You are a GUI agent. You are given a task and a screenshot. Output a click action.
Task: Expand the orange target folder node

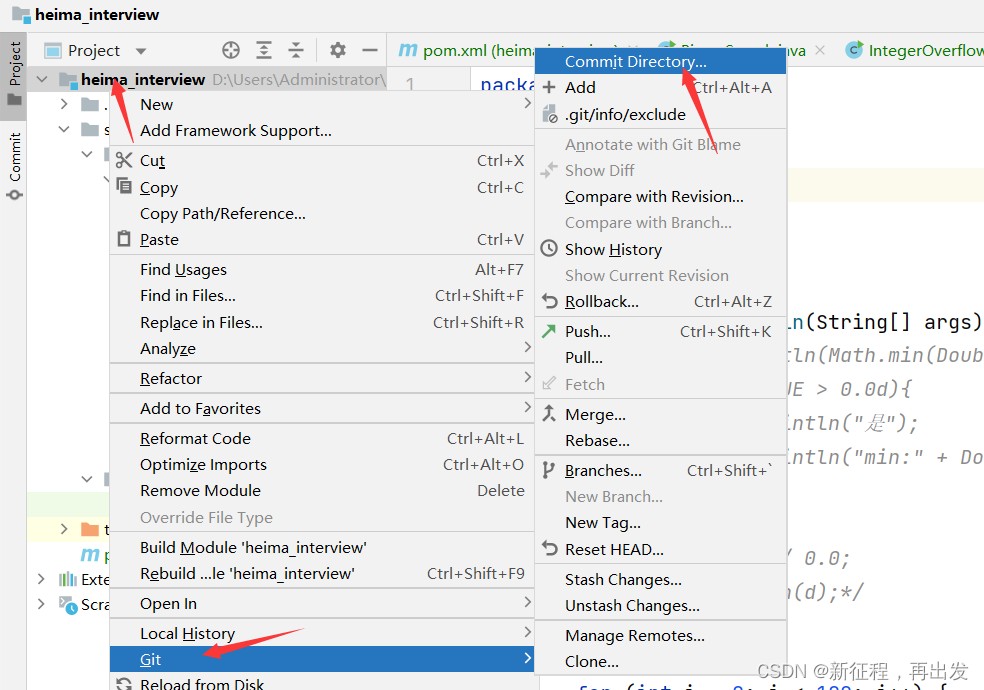pos(64,529)
